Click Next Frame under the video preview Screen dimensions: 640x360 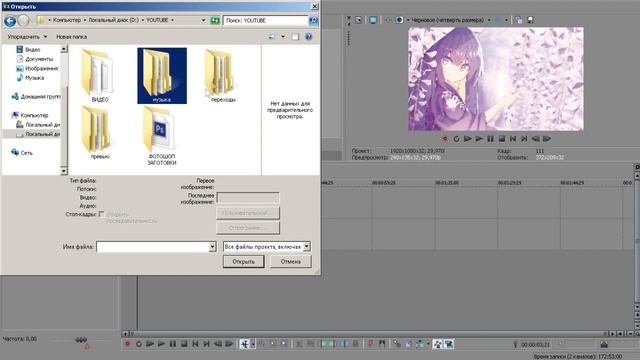[547, 139]
